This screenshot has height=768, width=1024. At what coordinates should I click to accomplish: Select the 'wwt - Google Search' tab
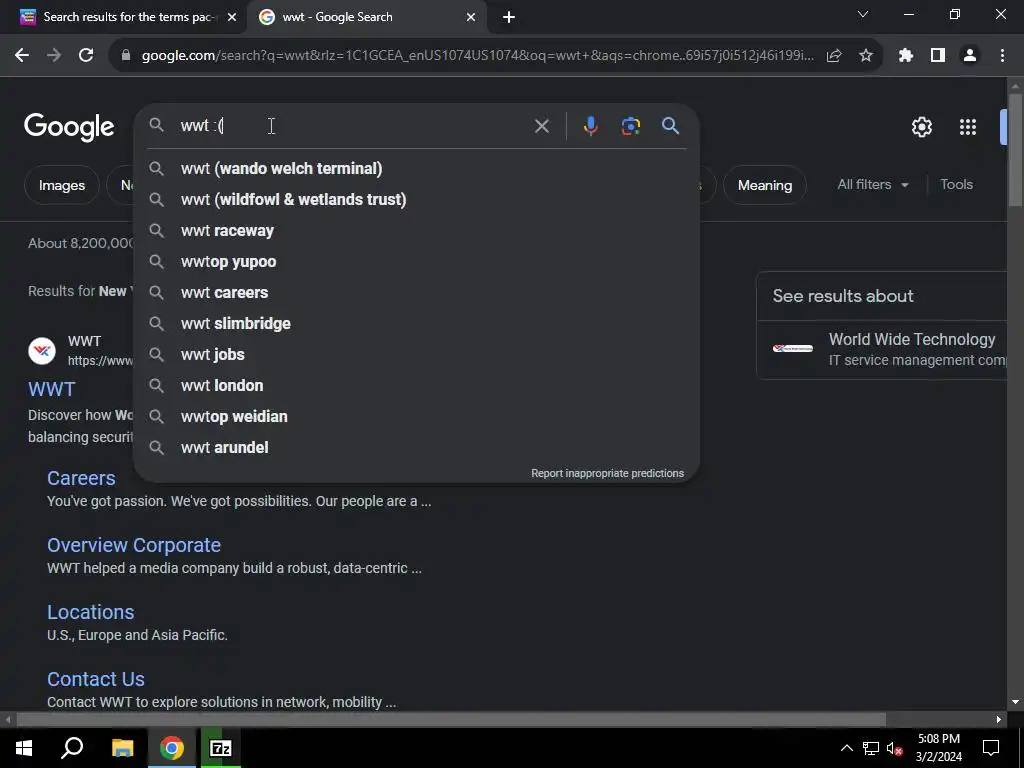pyautogui.click(x=366, y=17)
